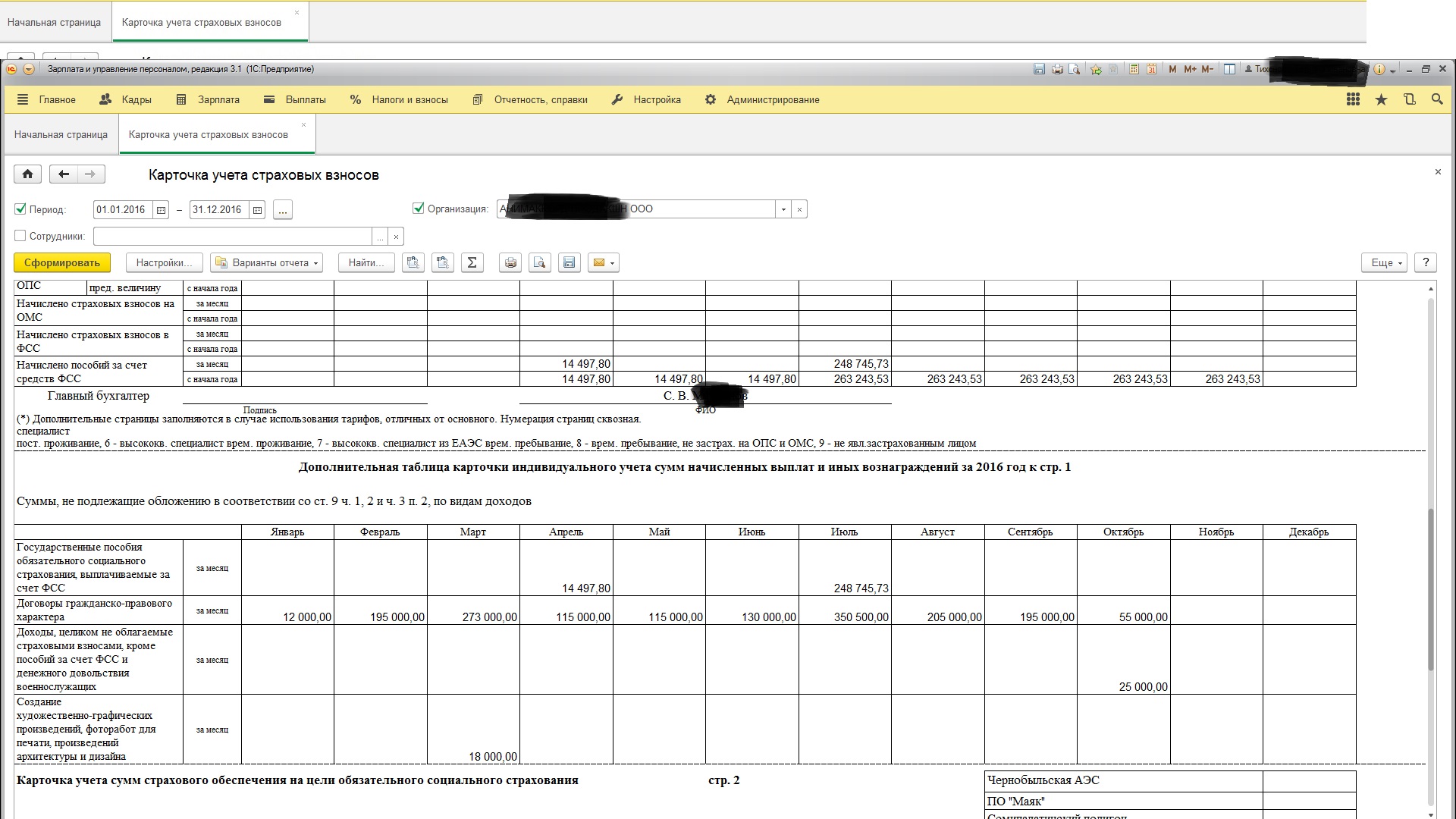Open the Зарплата menu

pyautogui.click(x=208, y=99)
